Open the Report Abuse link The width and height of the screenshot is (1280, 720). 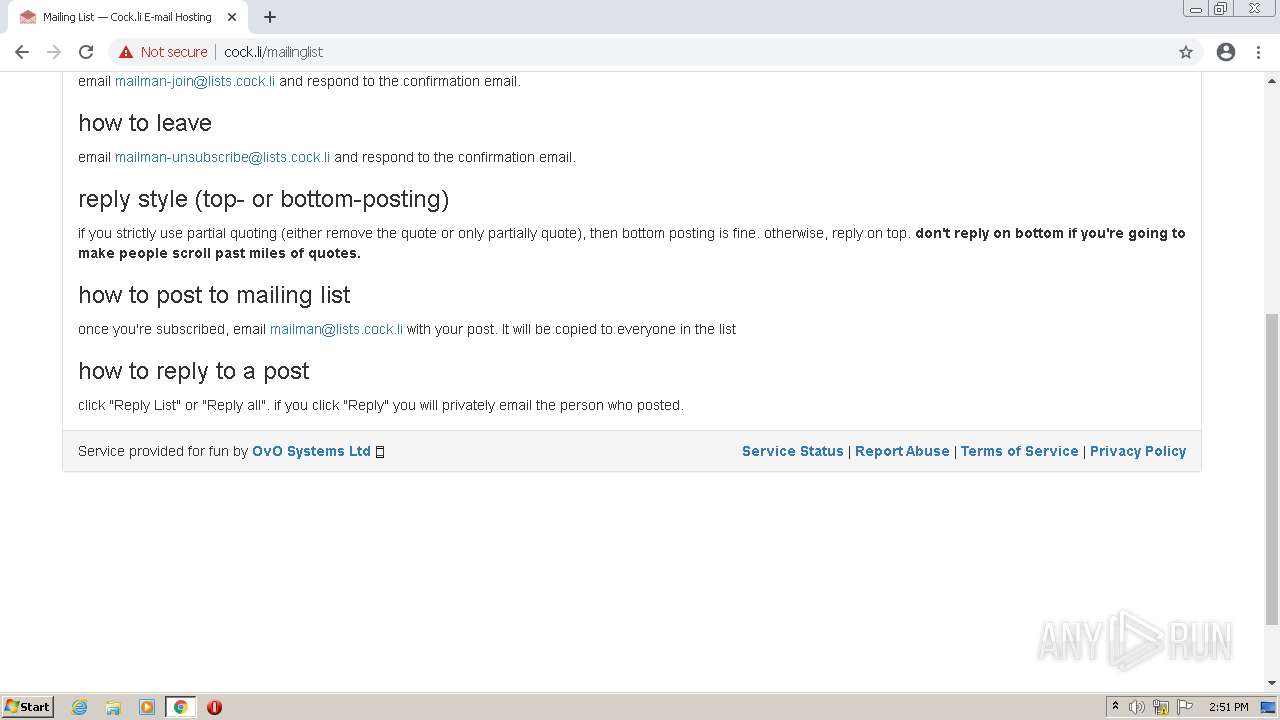click(x=902, y=451)
